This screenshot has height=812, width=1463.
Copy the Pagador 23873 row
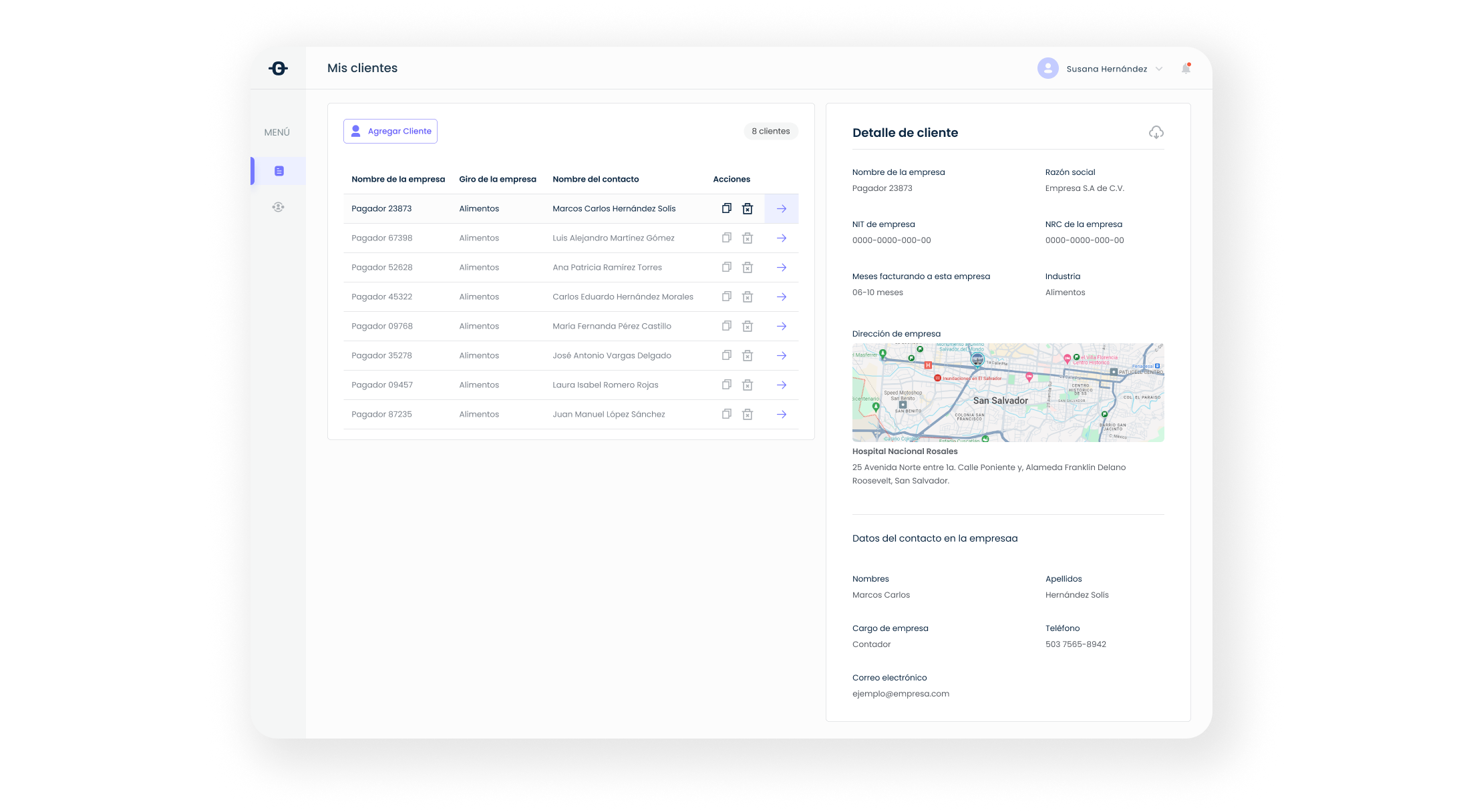(726, 208)
